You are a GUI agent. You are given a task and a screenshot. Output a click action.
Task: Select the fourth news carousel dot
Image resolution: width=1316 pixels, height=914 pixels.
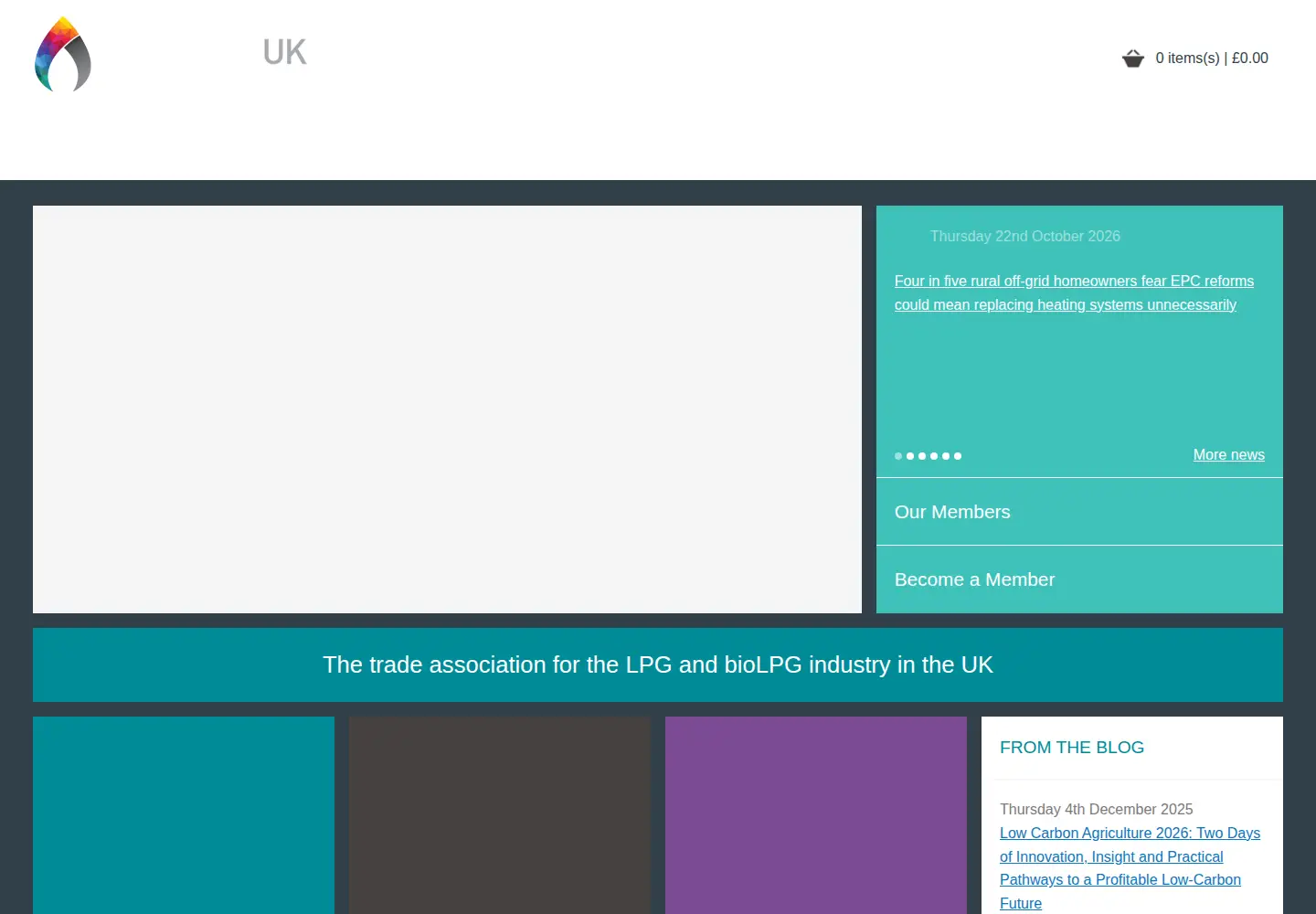pyautogui.click(x=934, y=456)
